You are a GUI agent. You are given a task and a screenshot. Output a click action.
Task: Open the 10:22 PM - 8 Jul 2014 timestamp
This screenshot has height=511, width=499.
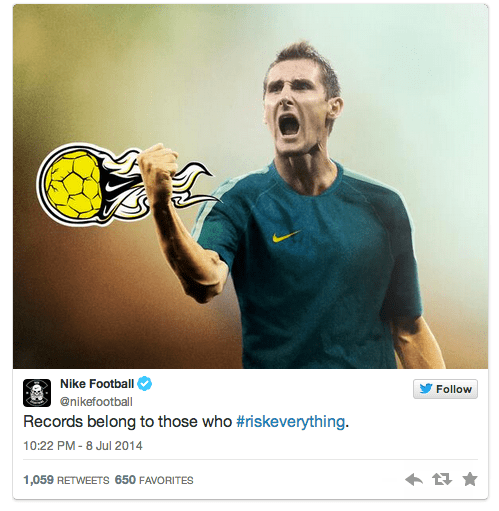(x=83, y=446)
